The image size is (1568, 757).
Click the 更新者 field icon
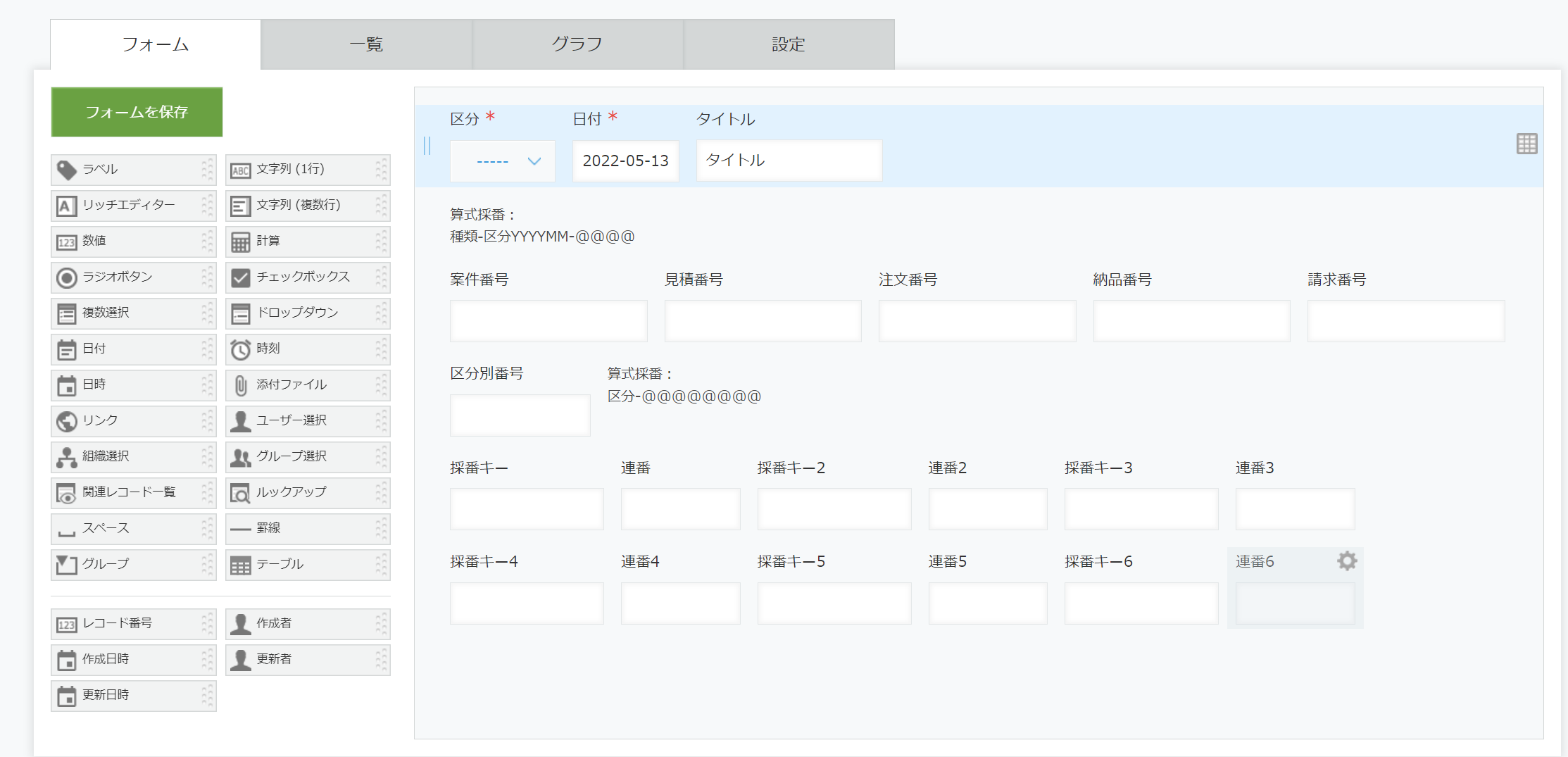(240, 661)
